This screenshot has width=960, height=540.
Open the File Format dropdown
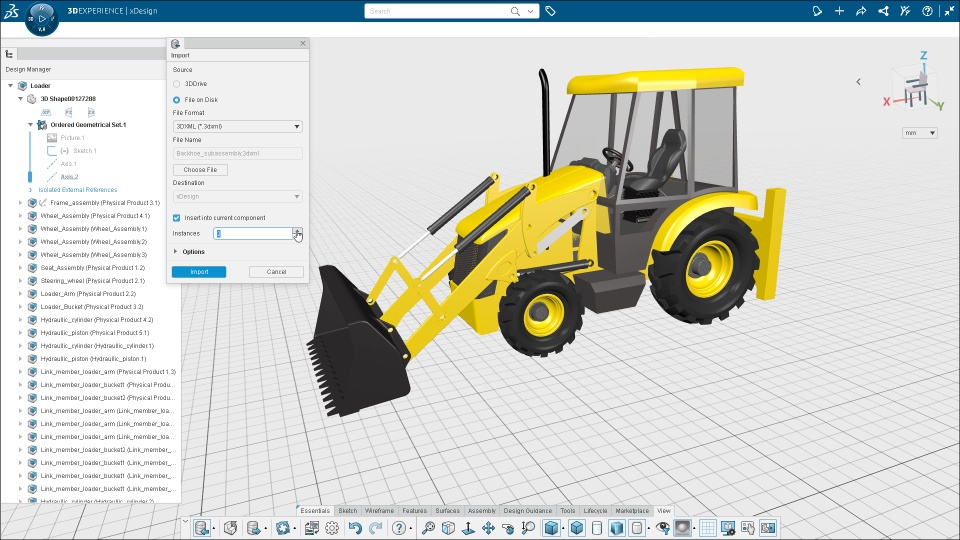pos(238,127)
